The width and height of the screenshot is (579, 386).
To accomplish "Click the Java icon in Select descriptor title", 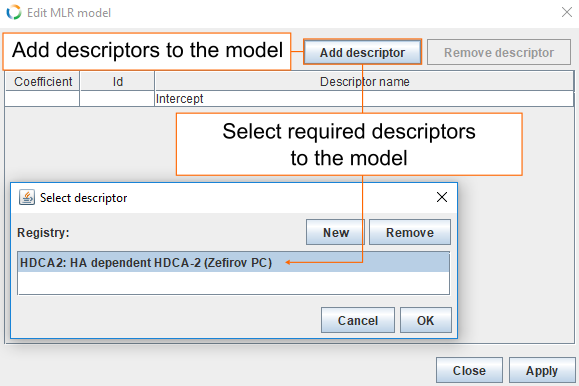I will [x=27, y=197].
